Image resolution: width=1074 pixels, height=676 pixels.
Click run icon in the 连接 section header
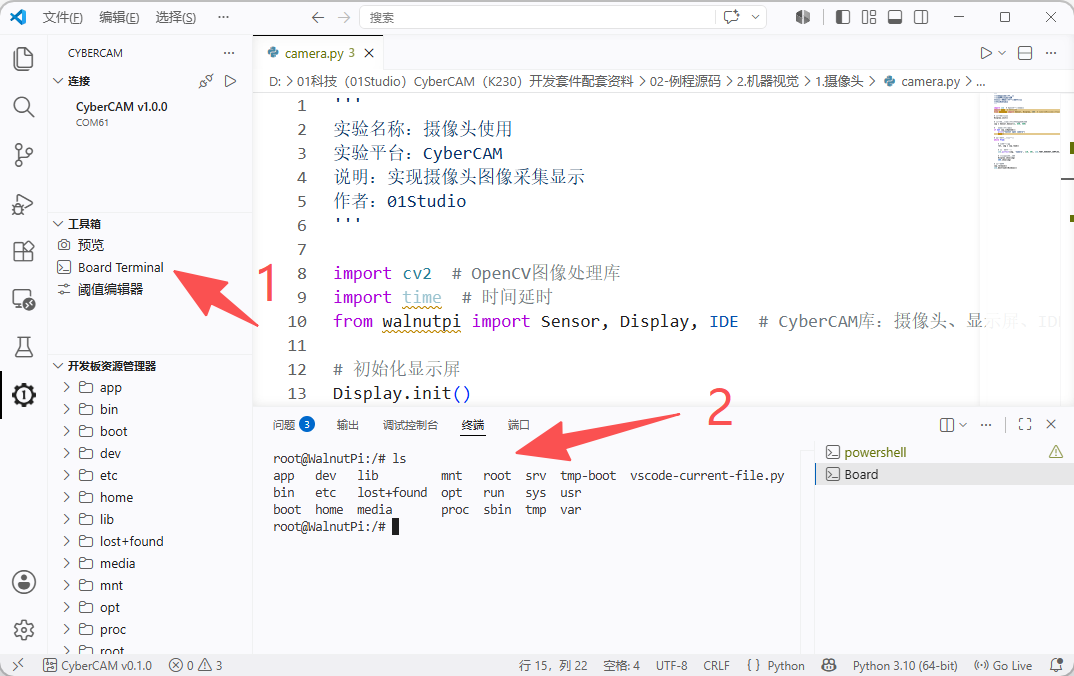click(231, 81)
